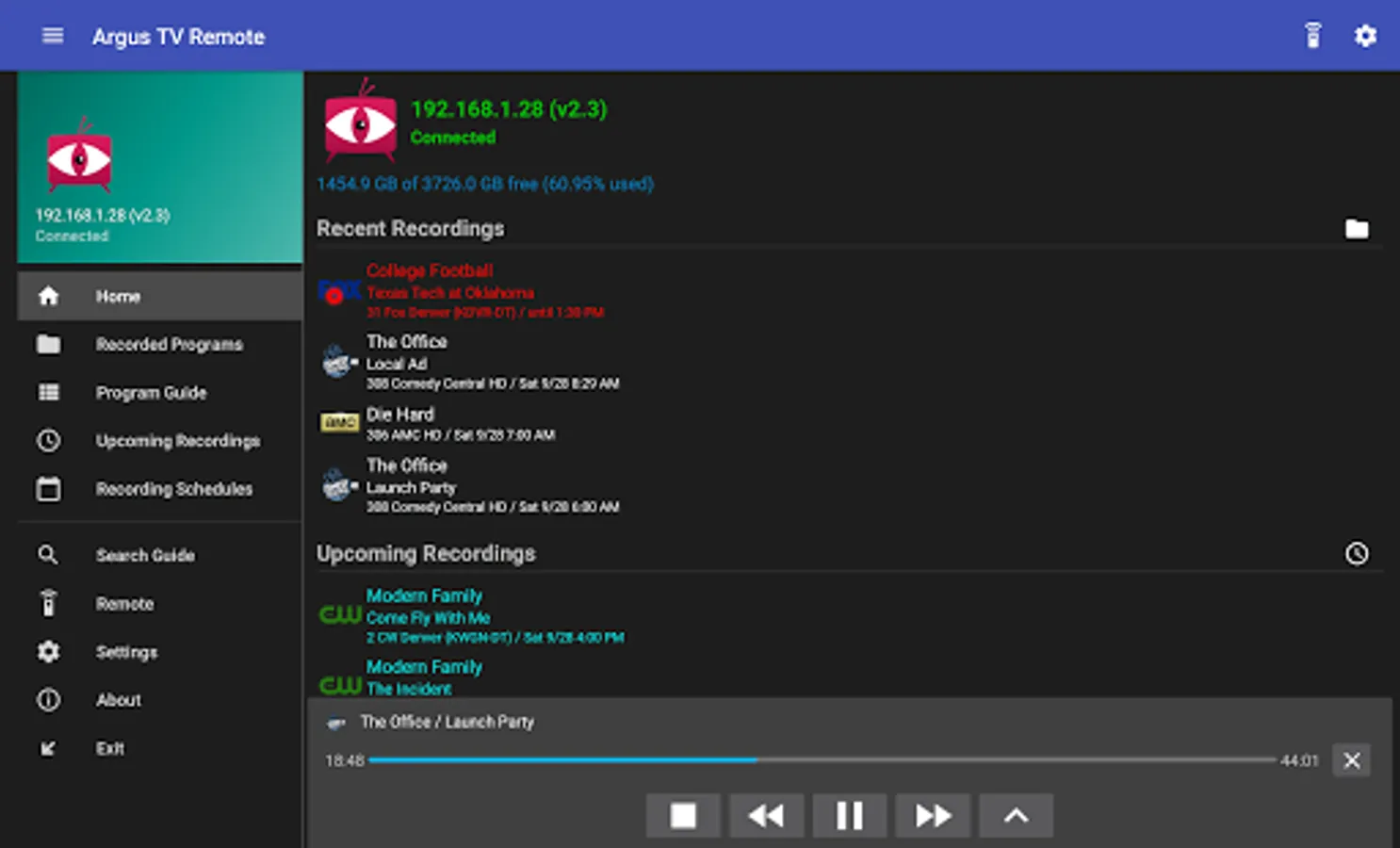Click Comedy Central logo beside Local Ad
Viewport: 1400px width, 848px height.
click(339, 362)
